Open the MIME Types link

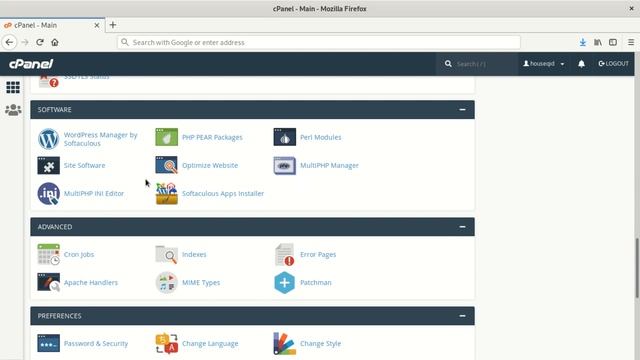pos(201,282)
